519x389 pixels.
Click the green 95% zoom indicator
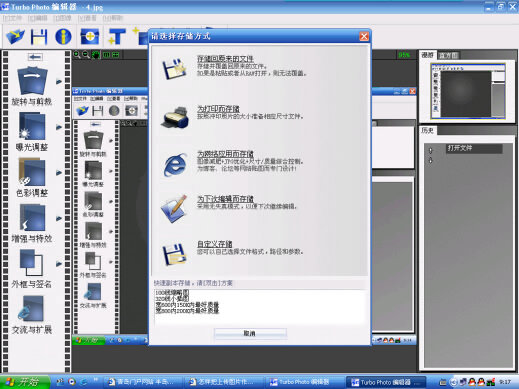pos(404,55)
